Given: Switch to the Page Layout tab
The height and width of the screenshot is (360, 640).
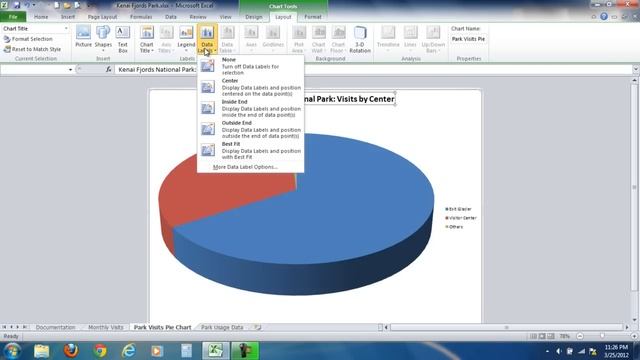Looking at the screenshot, I should 102,17.
